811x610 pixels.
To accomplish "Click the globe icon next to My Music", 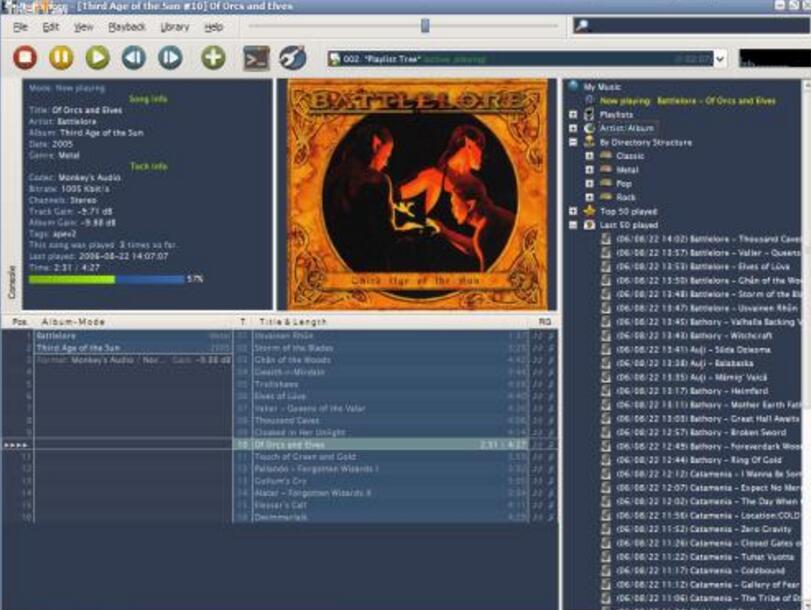I will (573, 86).
